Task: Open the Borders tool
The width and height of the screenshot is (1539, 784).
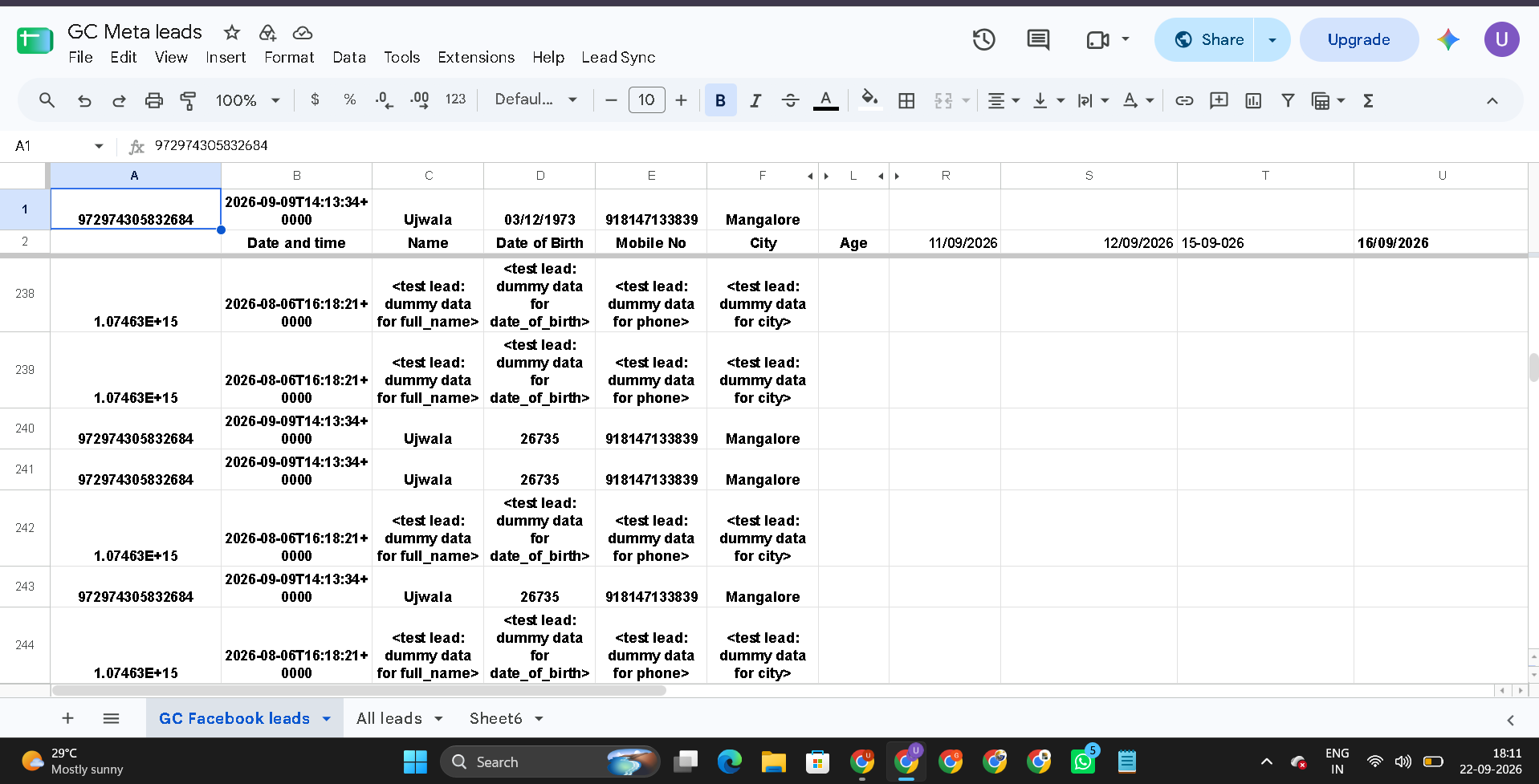Action: (x=906, y=100)
